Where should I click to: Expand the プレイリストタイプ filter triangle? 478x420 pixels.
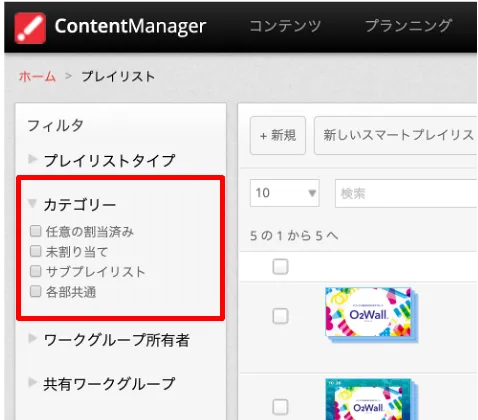[32, 159]
